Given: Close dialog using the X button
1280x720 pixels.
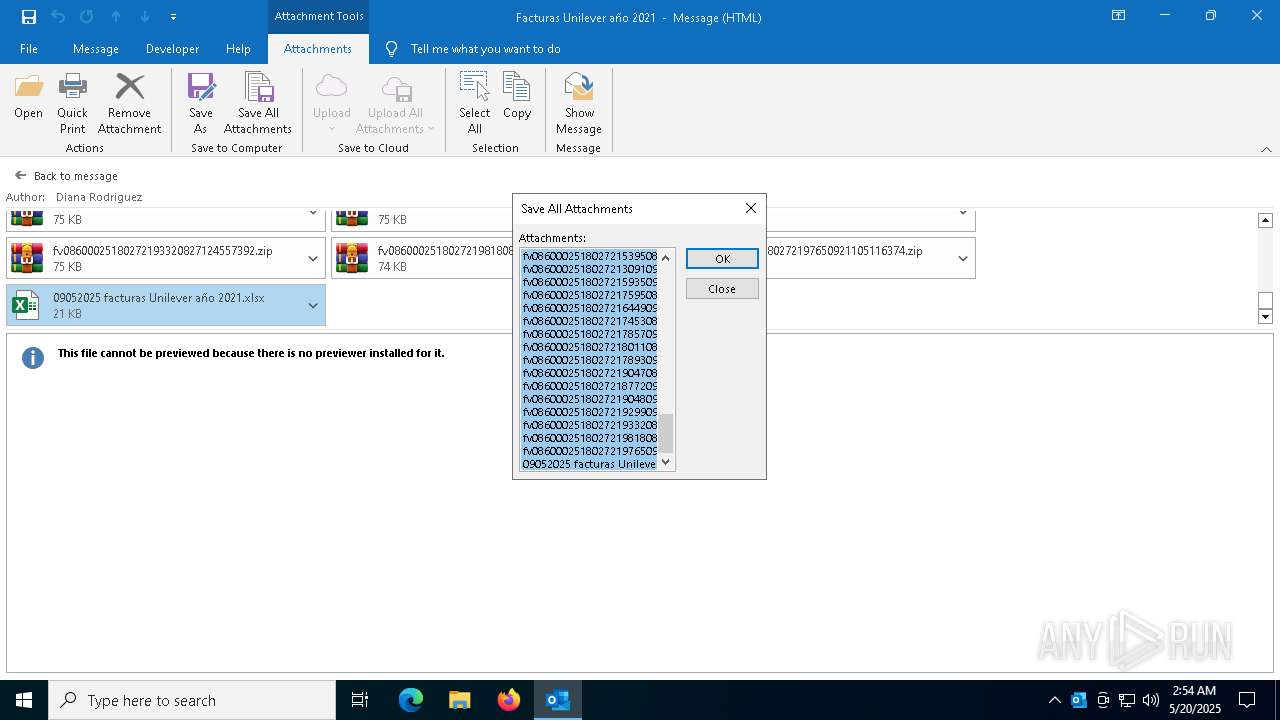Looking at the screenshot, I should (751, 208).
